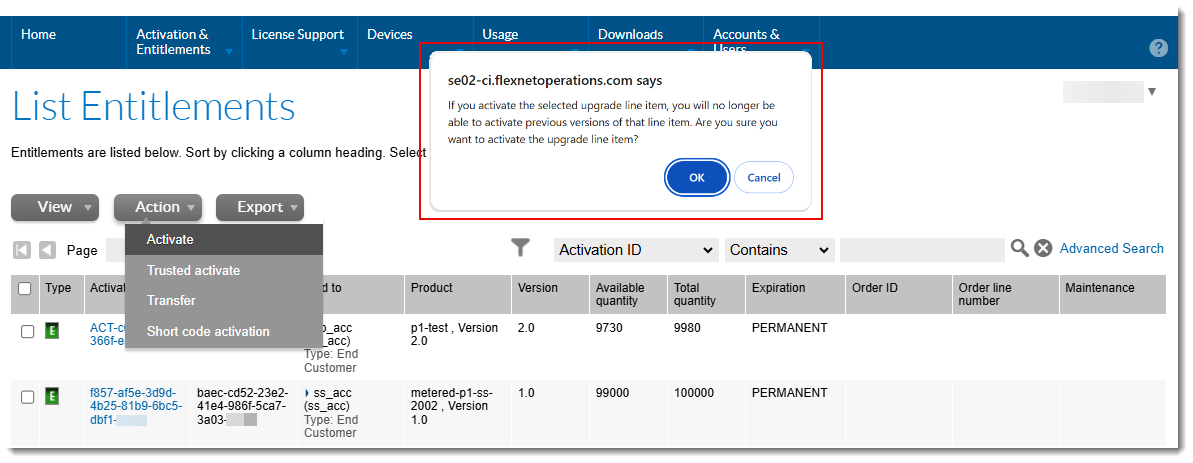The height and width of the screenshot is (463, 1193).
Task: Open the Advanced Search link
Action: pos(1111,248)
